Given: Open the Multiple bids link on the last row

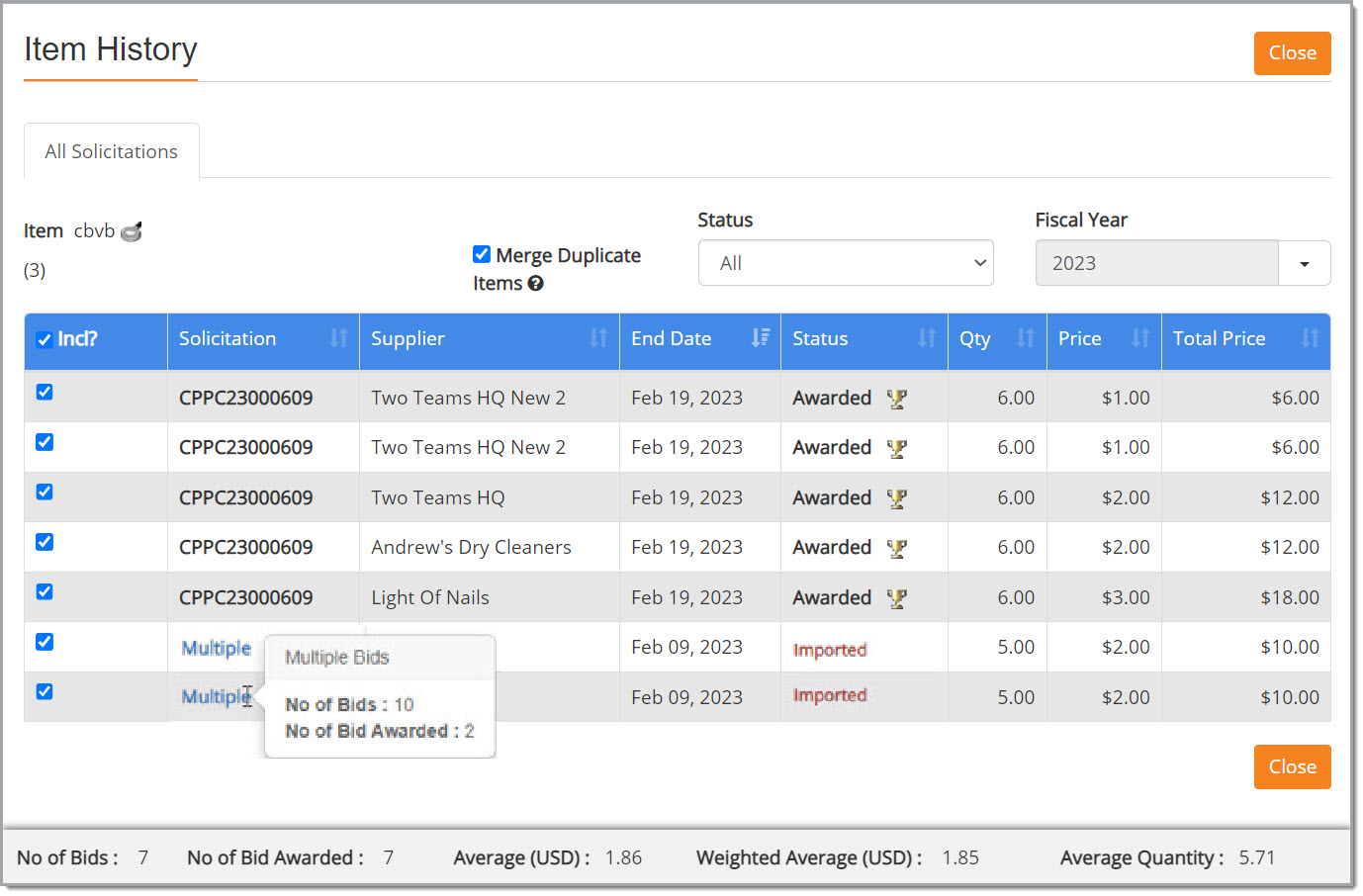Looking at the screenshot, I should point(216,696).
